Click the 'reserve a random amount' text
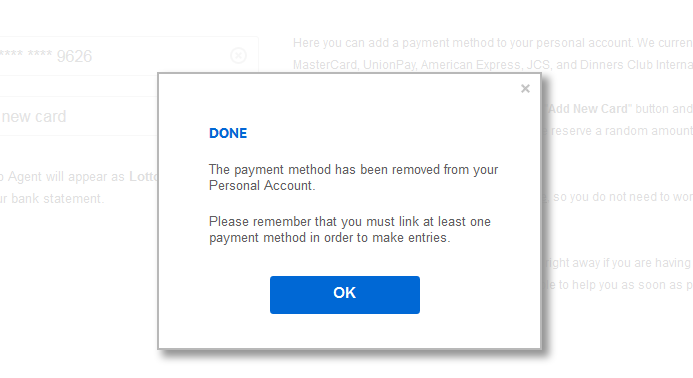Screen dimensions: 693x378 pyautogui.click(x=621, y=131)
